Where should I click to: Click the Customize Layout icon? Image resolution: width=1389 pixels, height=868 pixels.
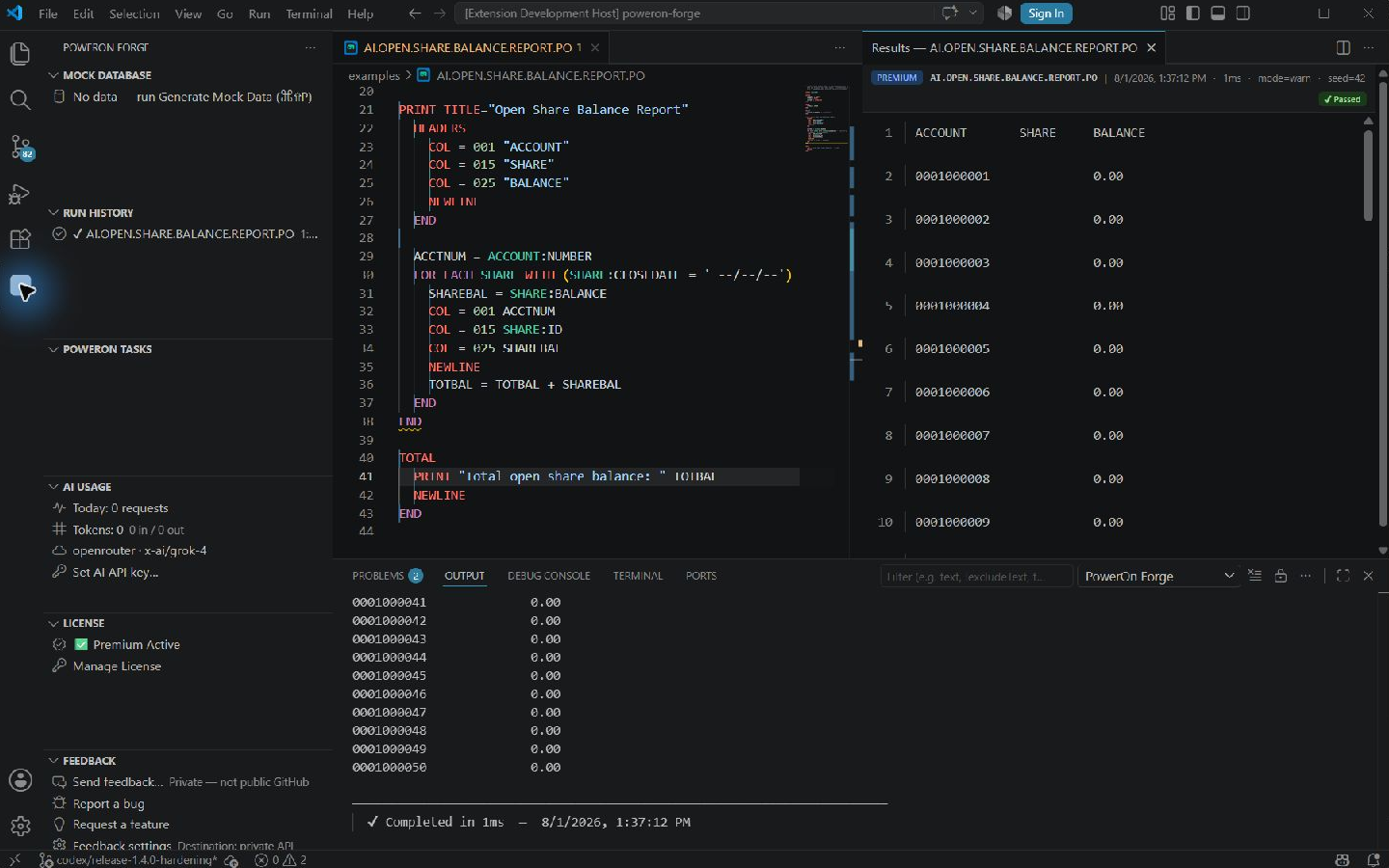1167,14
